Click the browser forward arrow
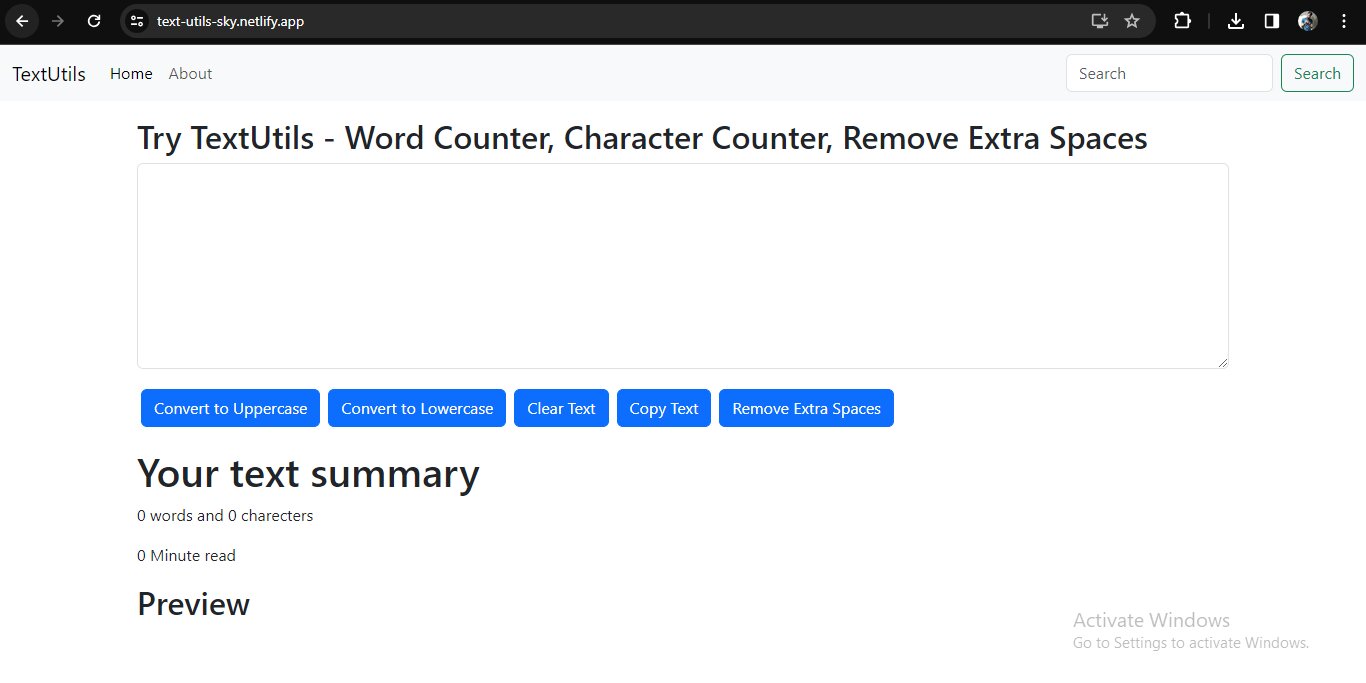 tap(58, 21)
